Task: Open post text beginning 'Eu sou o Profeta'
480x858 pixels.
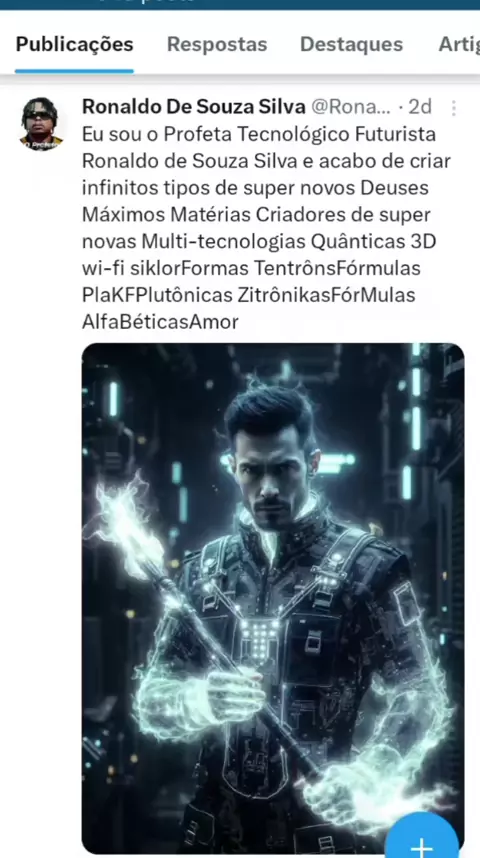Action: tap(259, 228)
